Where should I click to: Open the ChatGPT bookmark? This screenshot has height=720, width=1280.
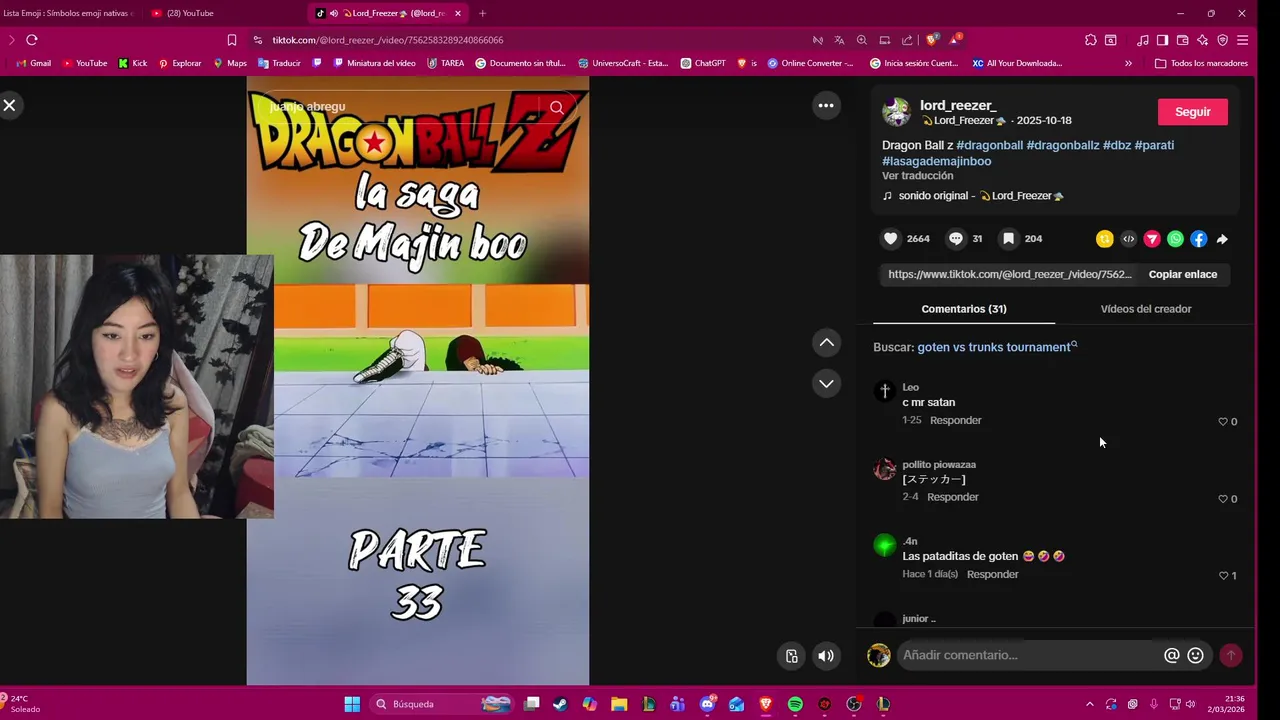tap(703, 63)
